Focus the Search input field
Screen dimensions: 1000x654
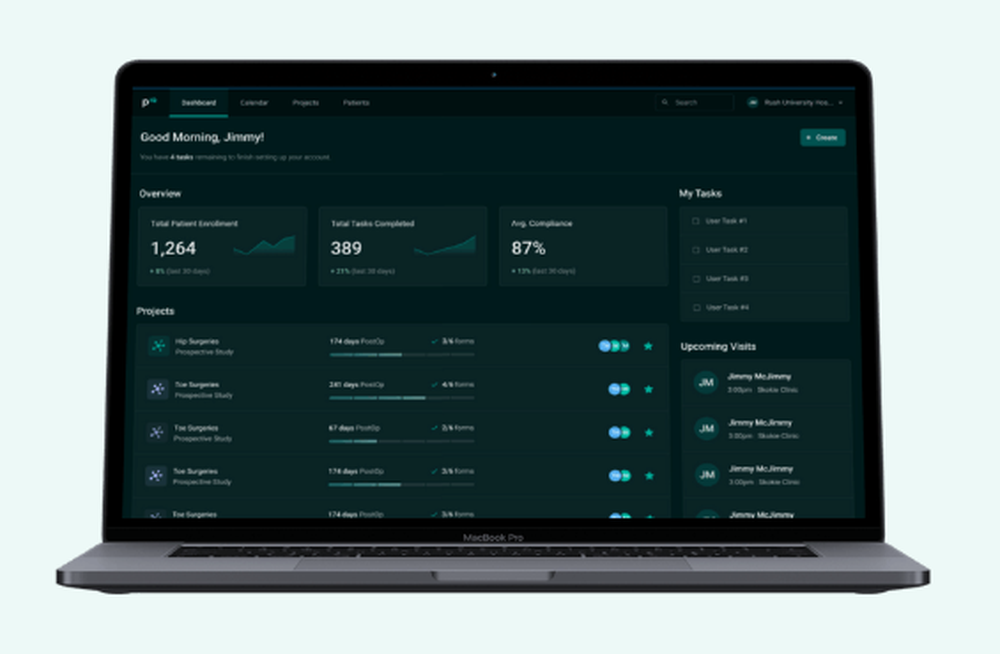coord(695,102)
